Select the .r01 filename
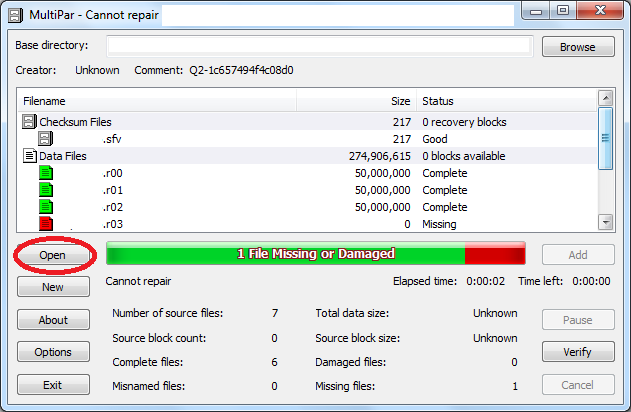Viewport: 631px width, 412px height. point(112,190)
